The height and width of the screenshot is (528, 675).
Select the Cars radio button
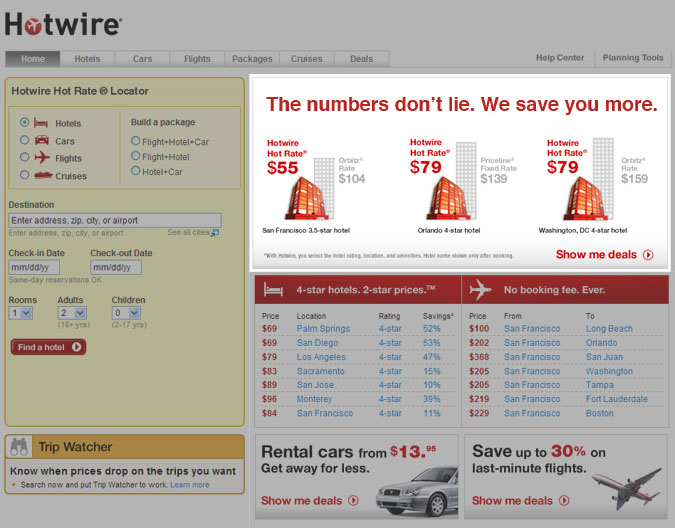coord(25,140)
